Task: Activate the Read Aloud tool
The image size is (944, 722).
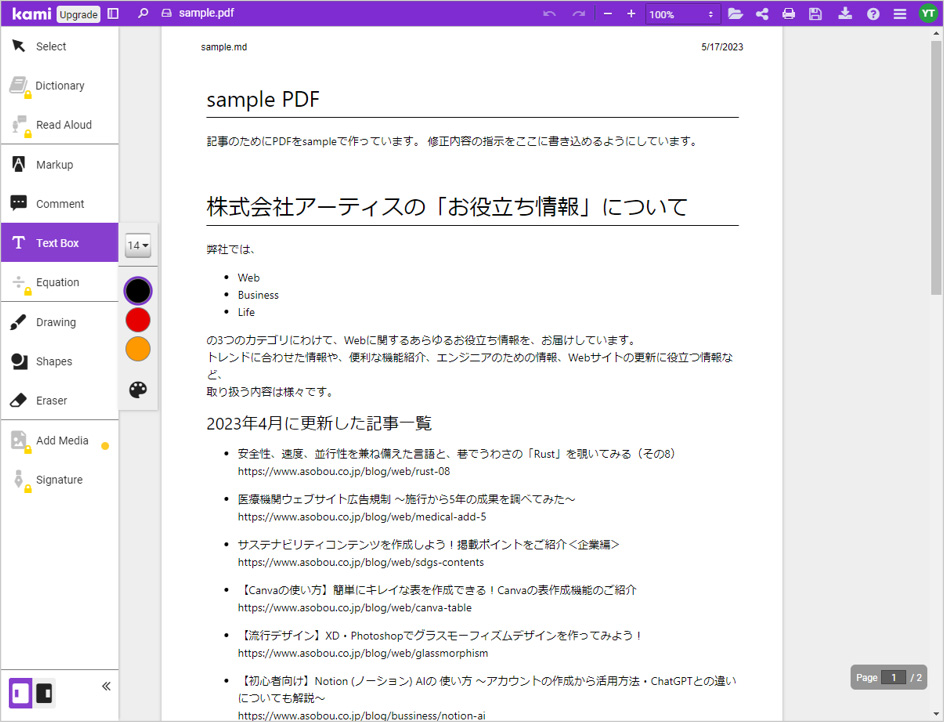Action: pos(59,125)
